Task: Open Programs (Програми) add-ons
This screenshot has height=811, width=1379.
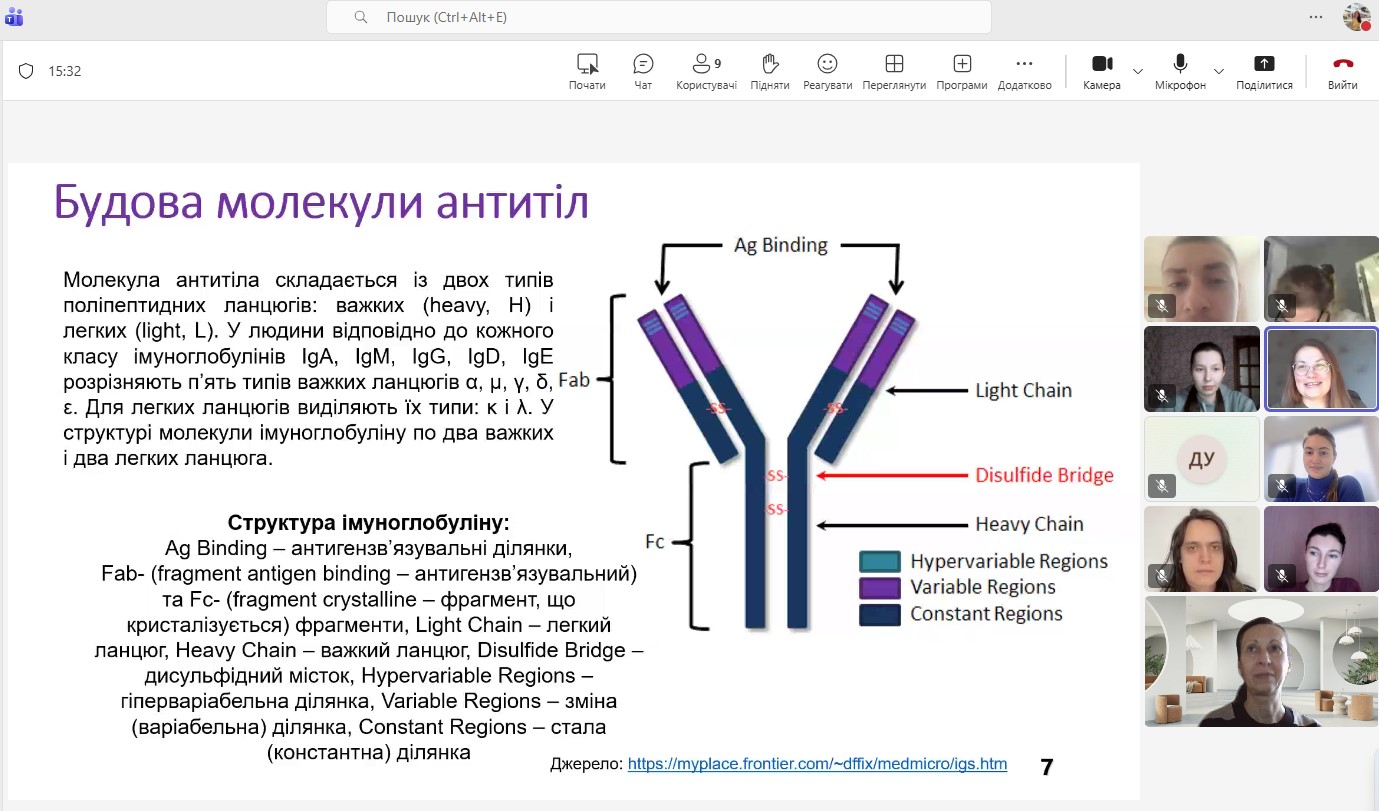Action: click(x=962, y=71)
